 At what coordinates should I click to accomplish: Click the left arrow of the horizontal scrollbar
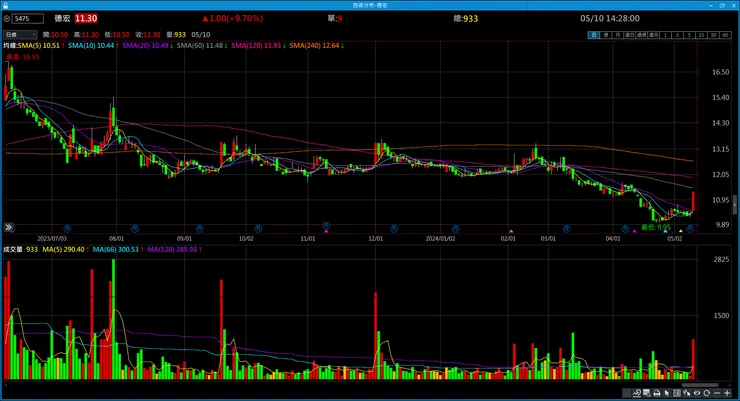click(6, 385)
